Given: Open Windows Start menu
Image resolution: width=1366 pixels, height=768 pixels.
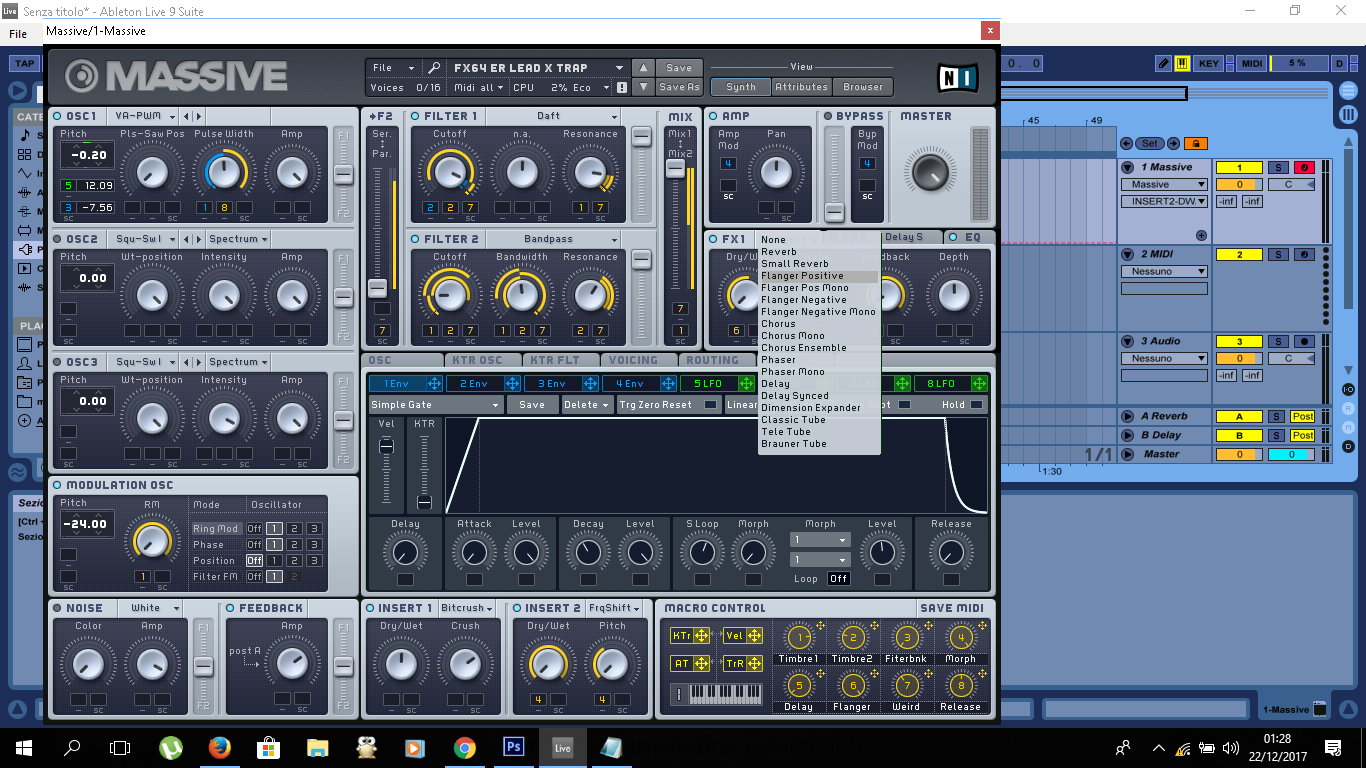Looking at the screenshot, I should coord(23,746).
